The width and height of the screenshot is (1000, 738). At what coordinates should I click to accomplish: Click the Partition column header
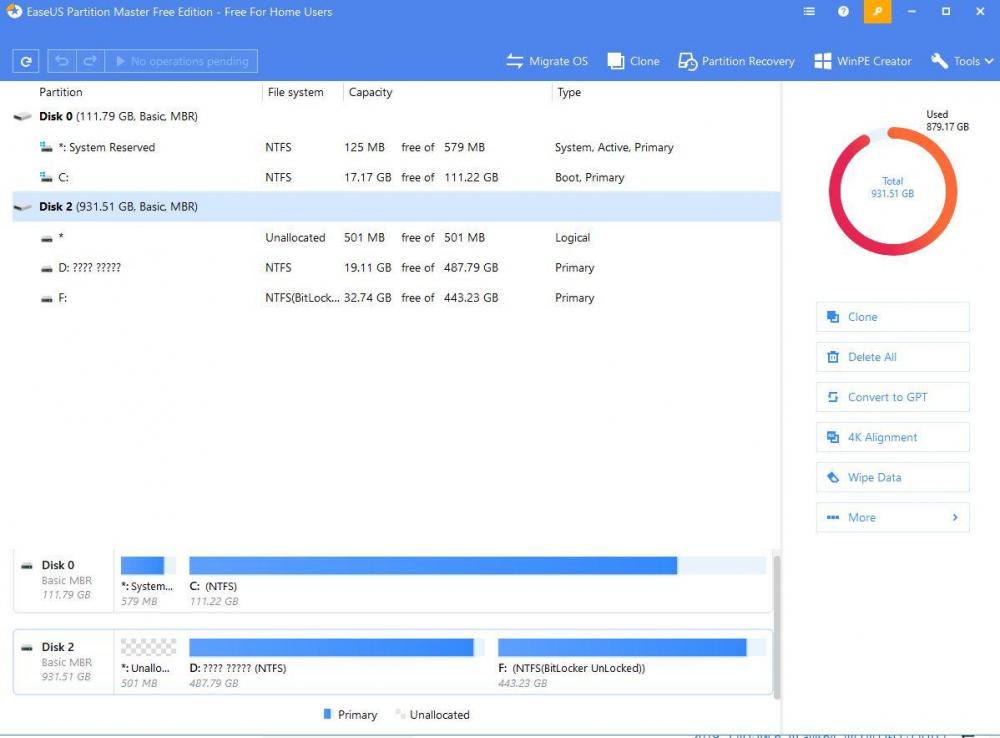point(61,92)
